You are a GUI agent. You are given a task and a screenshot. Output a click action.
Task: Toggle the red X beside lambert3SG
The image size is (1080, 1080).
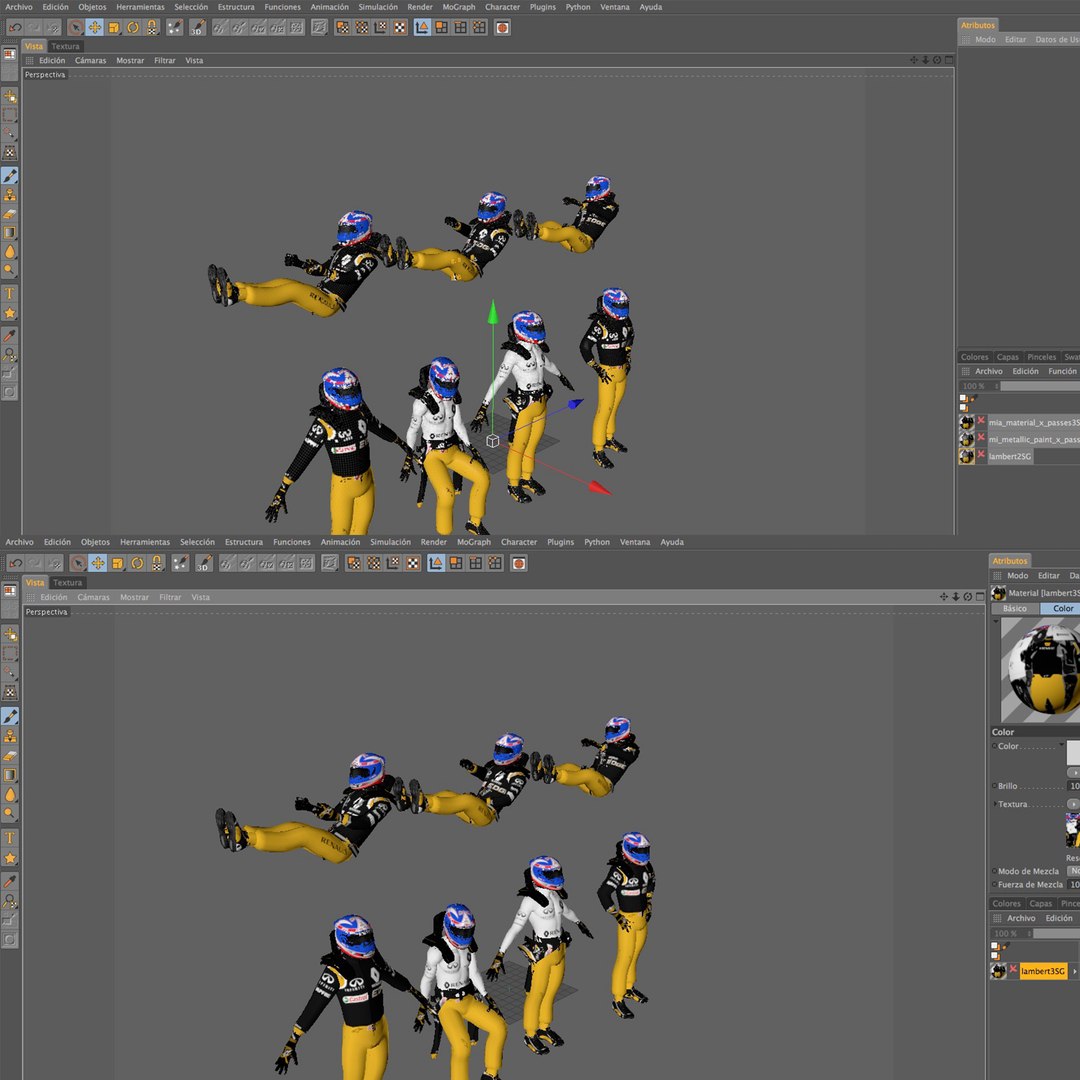1013,970
